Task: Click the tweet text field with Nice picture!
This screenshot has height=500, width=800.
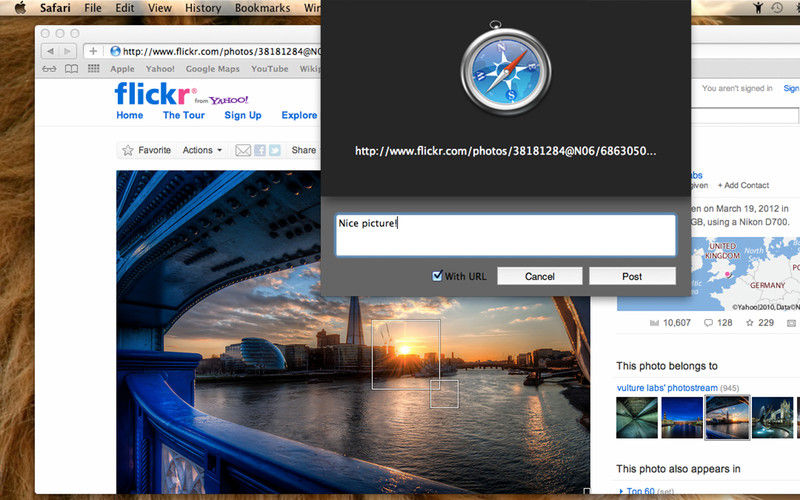Action: pos(506,235)
